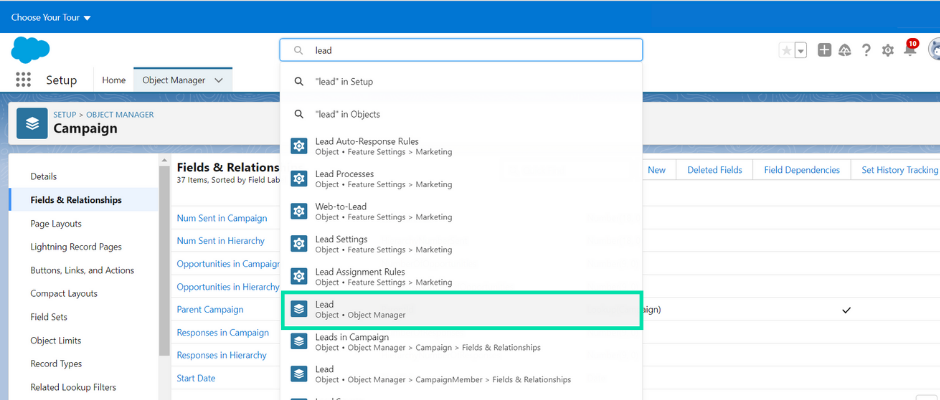
Task: Click the Trailhead guidance cloud icon
Action: point(845,50)
